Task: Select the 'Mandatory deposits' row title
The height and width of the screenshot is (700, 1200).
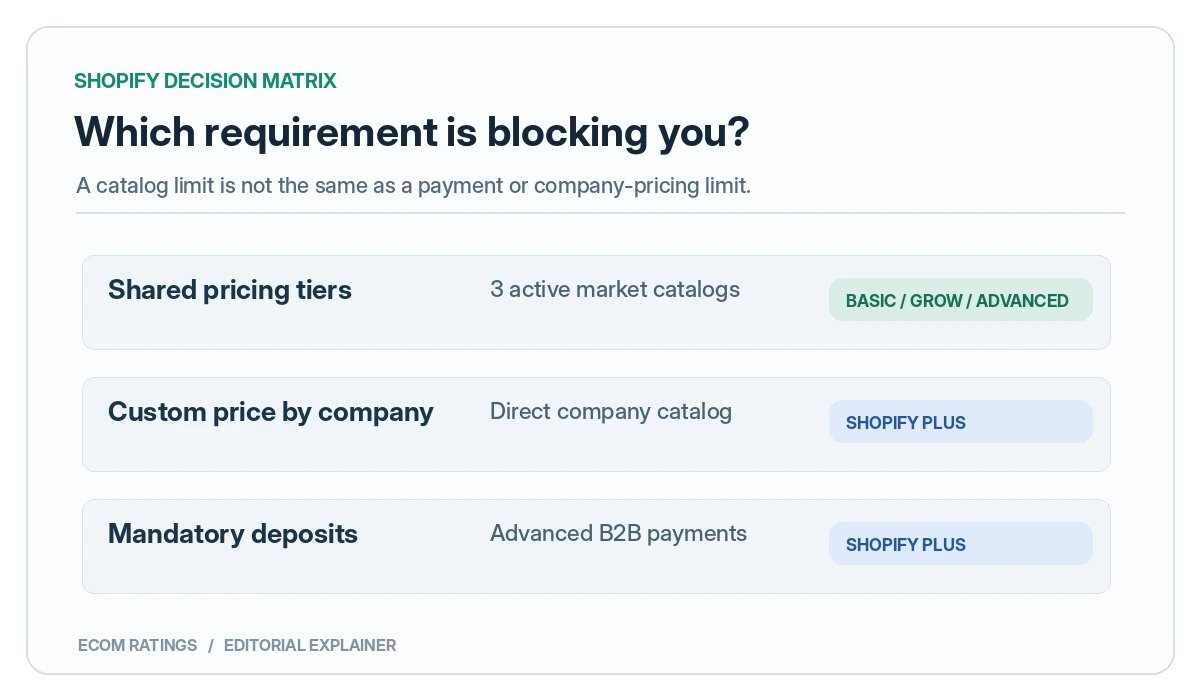Action: pyautogui.click(x=233, y=534)
